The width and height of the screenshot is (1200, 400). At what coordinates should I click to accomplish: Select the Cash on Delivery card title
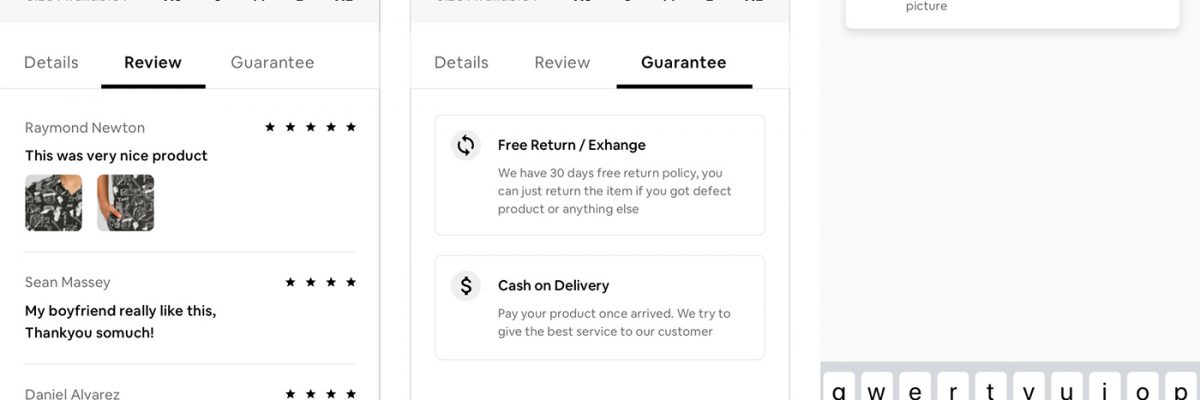point(553,286)
